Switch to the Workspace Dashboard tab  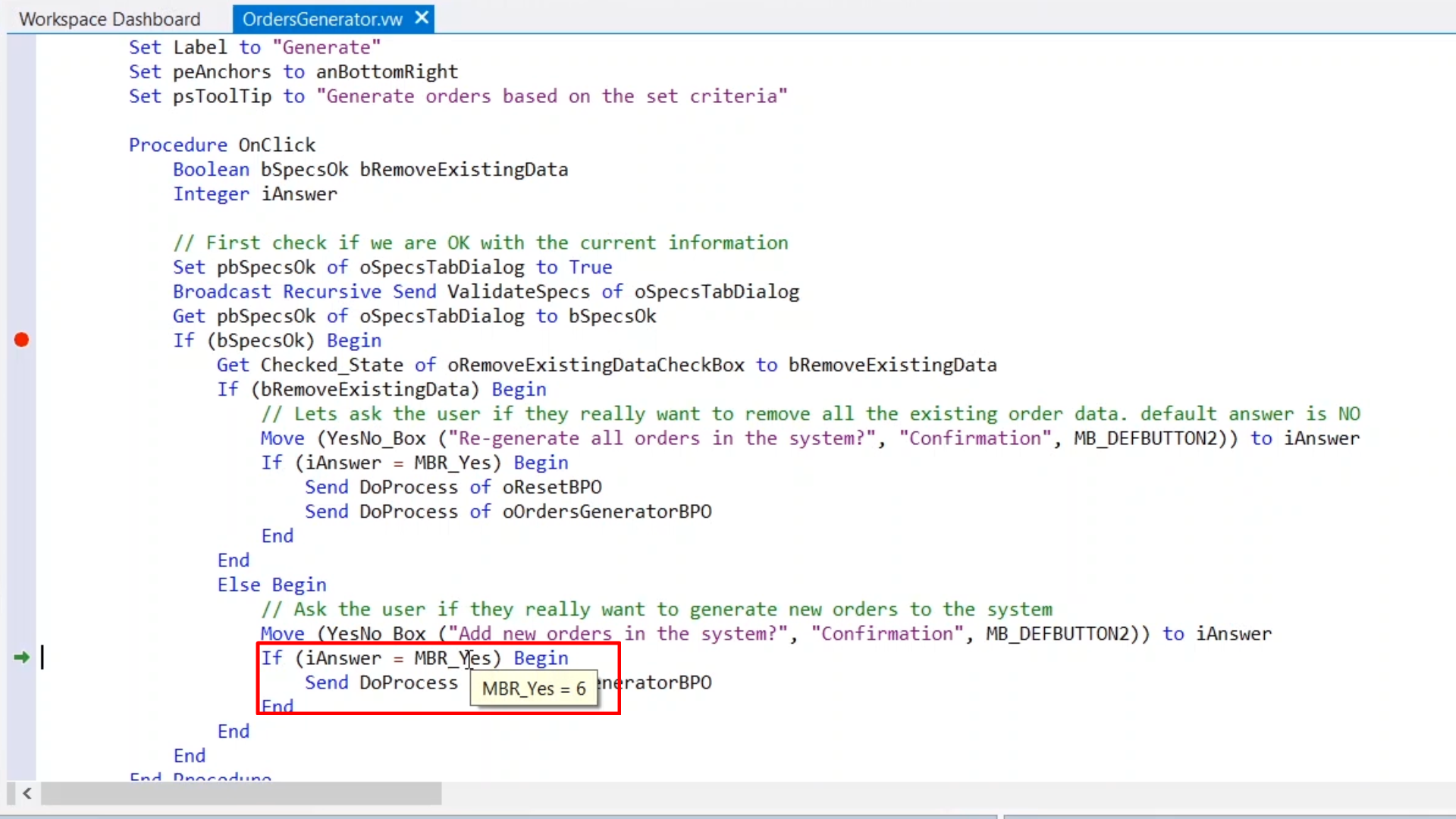coord(110,19)
